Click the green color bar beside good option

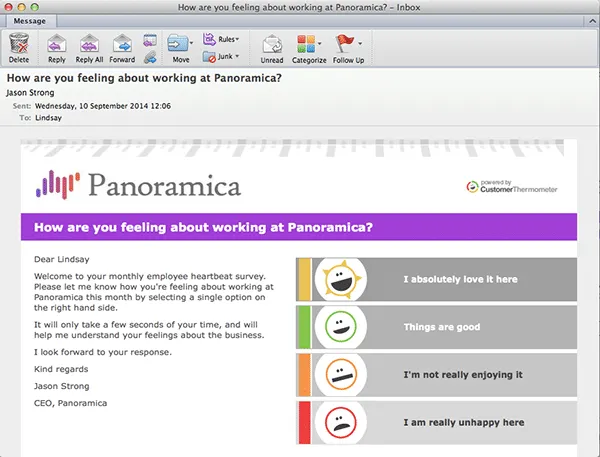305,327
